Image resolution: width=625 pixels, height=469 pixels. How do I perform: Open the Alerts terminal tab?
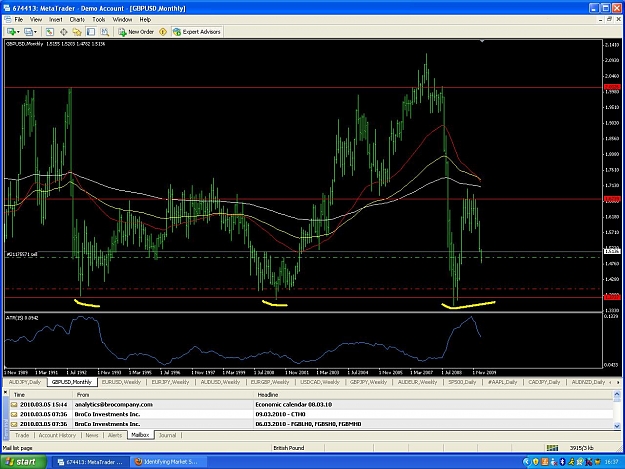coord(115,435)
